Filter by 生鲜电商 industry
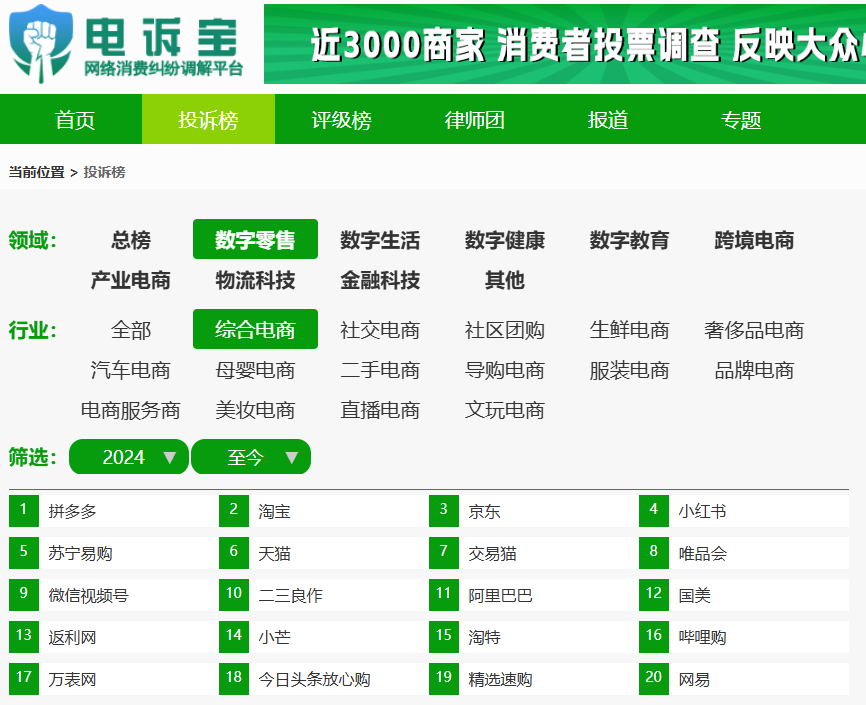Screen dimensions: 866x705 tap(630, 330)
